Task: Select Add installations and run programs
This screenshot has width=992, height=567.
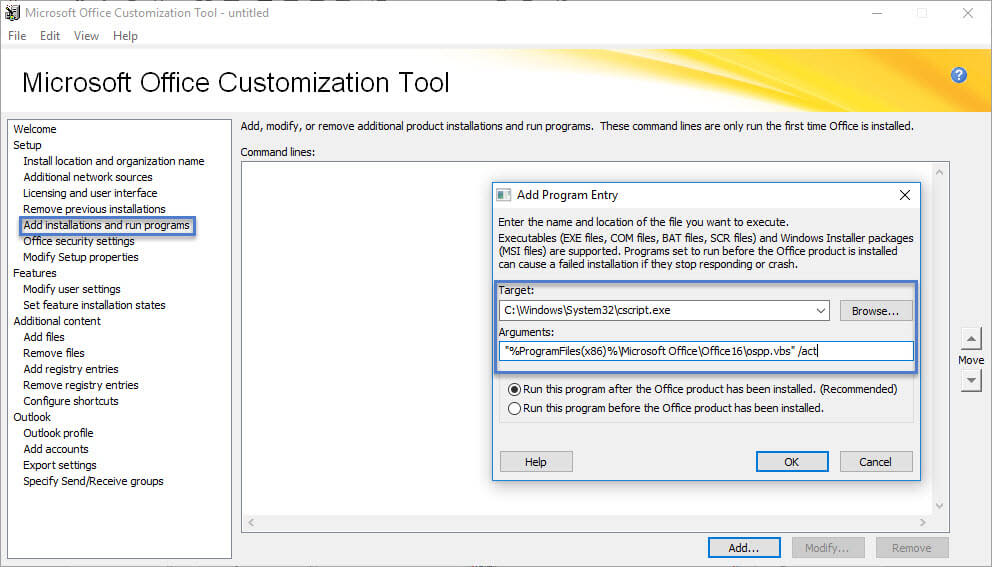Action: click(106, 225)
